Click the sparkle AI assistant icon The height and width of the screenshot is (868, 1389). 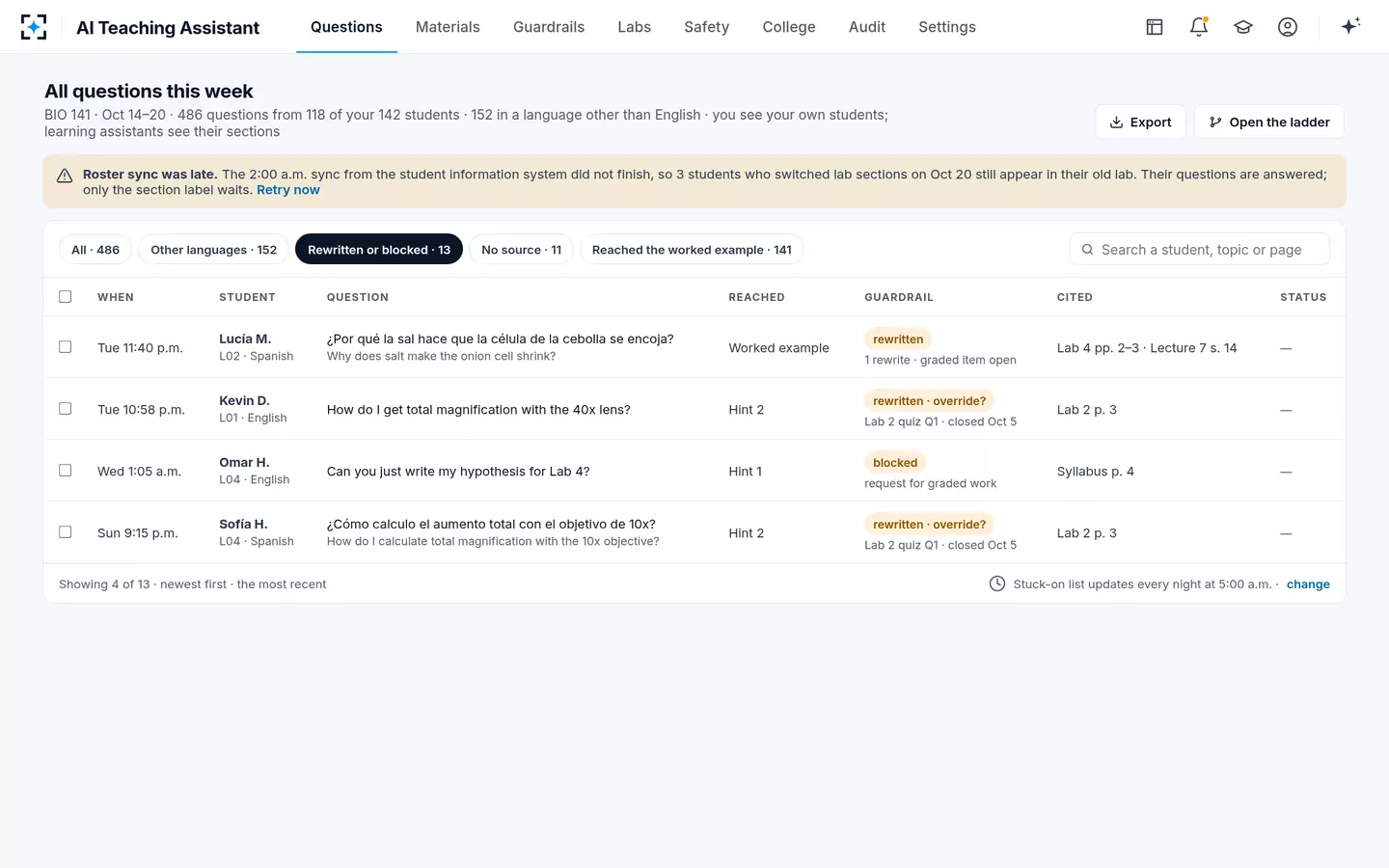tap(1350, 26)
